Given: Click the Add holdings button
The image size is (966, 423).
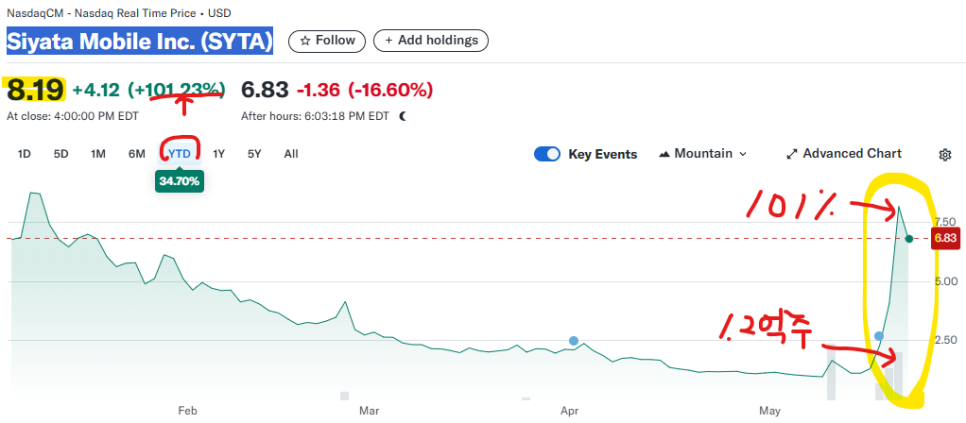Looking at the screenshot, I should click(x=431, y=41).
